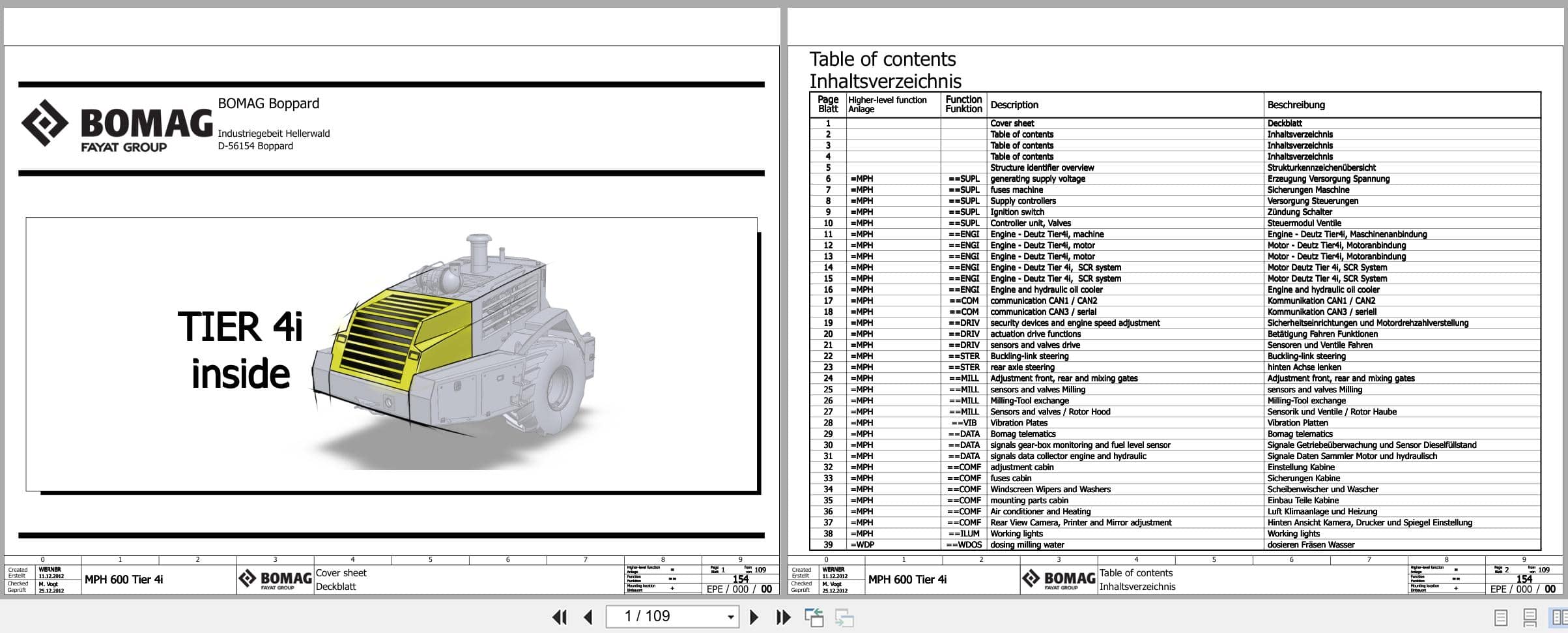Click 'dosieren Fräsen Wasser' German entry

tap(1311, 544)
